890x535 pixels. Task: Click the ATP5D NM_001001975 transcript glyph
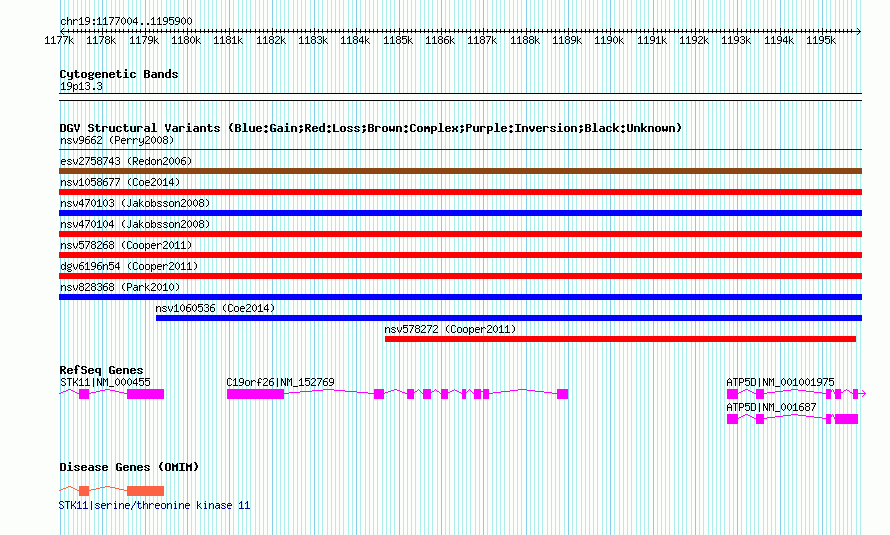point(796,394)
